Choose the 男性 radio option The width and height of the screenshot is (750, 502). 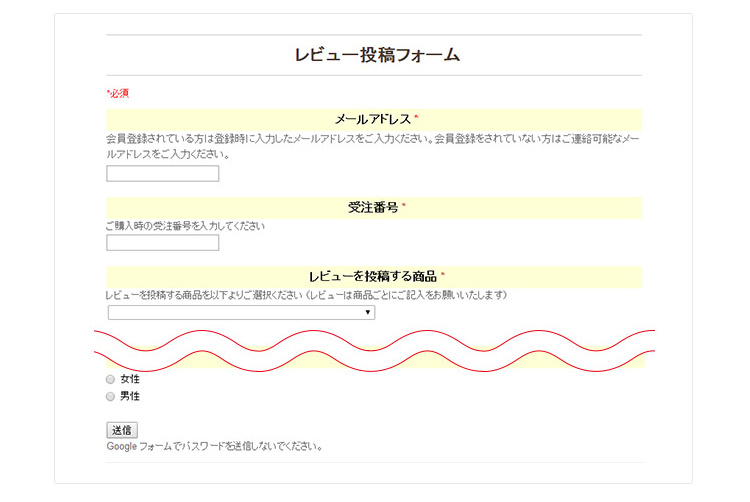pyautogui.click(x=110, y=396)
